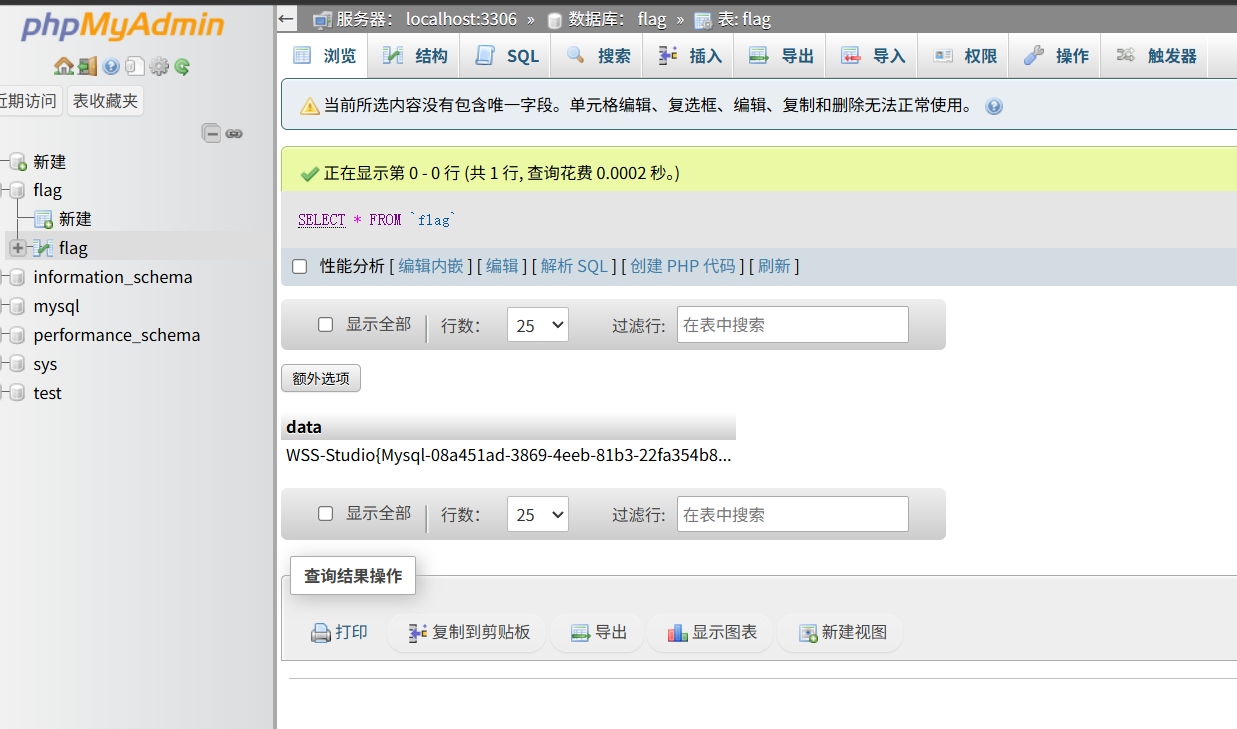Screen dimensions: 1237x729
Task: Click the 近期访问 recent tables button
Action: (28, 101)
